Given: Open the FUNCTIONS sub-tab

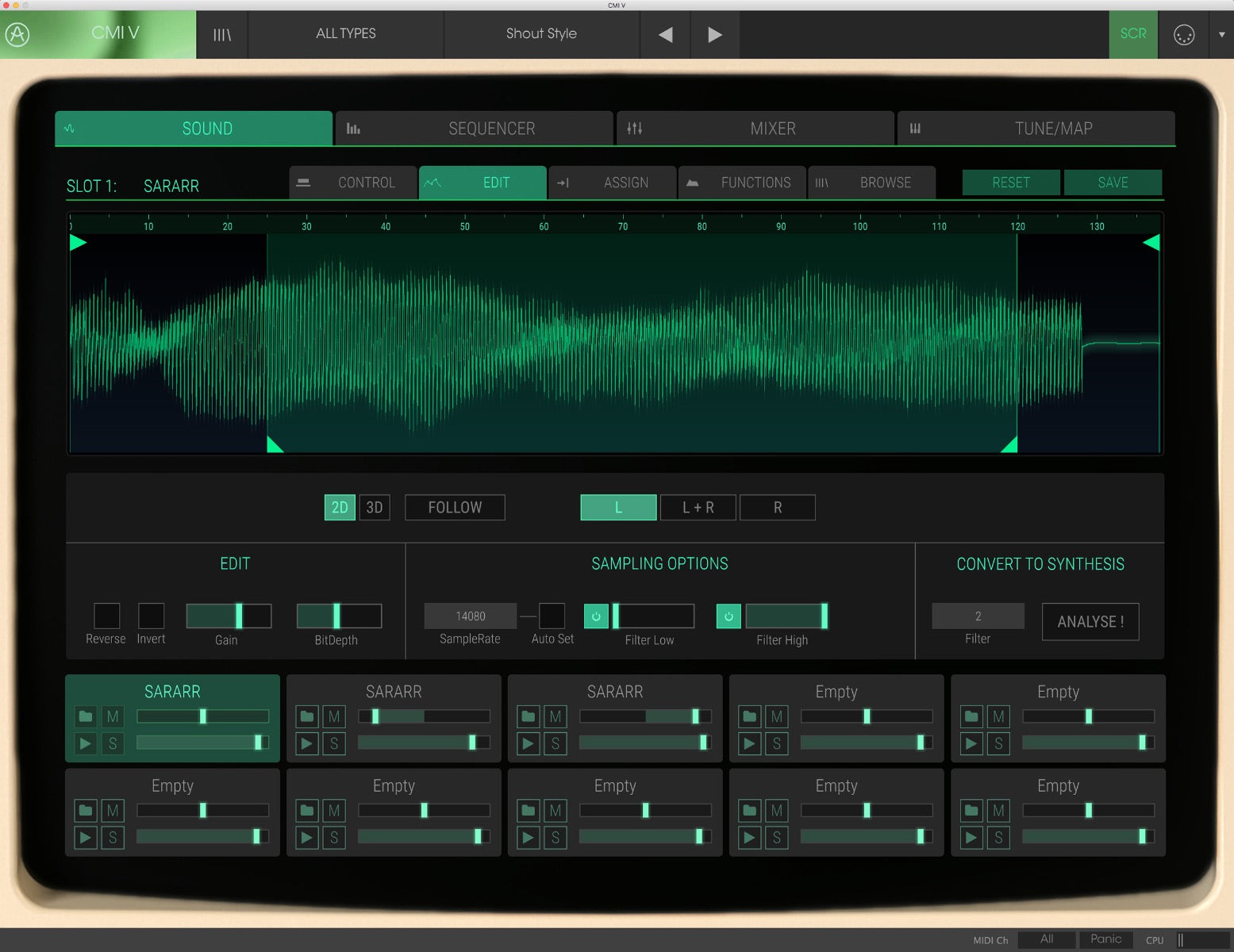Looking at the screenshot, I should click(x=742, y=182).
